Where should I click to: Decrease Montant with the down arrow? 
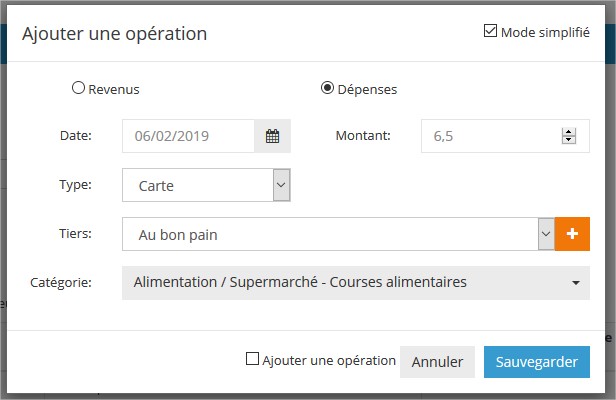pyautogui.click(x=568, y=141)
